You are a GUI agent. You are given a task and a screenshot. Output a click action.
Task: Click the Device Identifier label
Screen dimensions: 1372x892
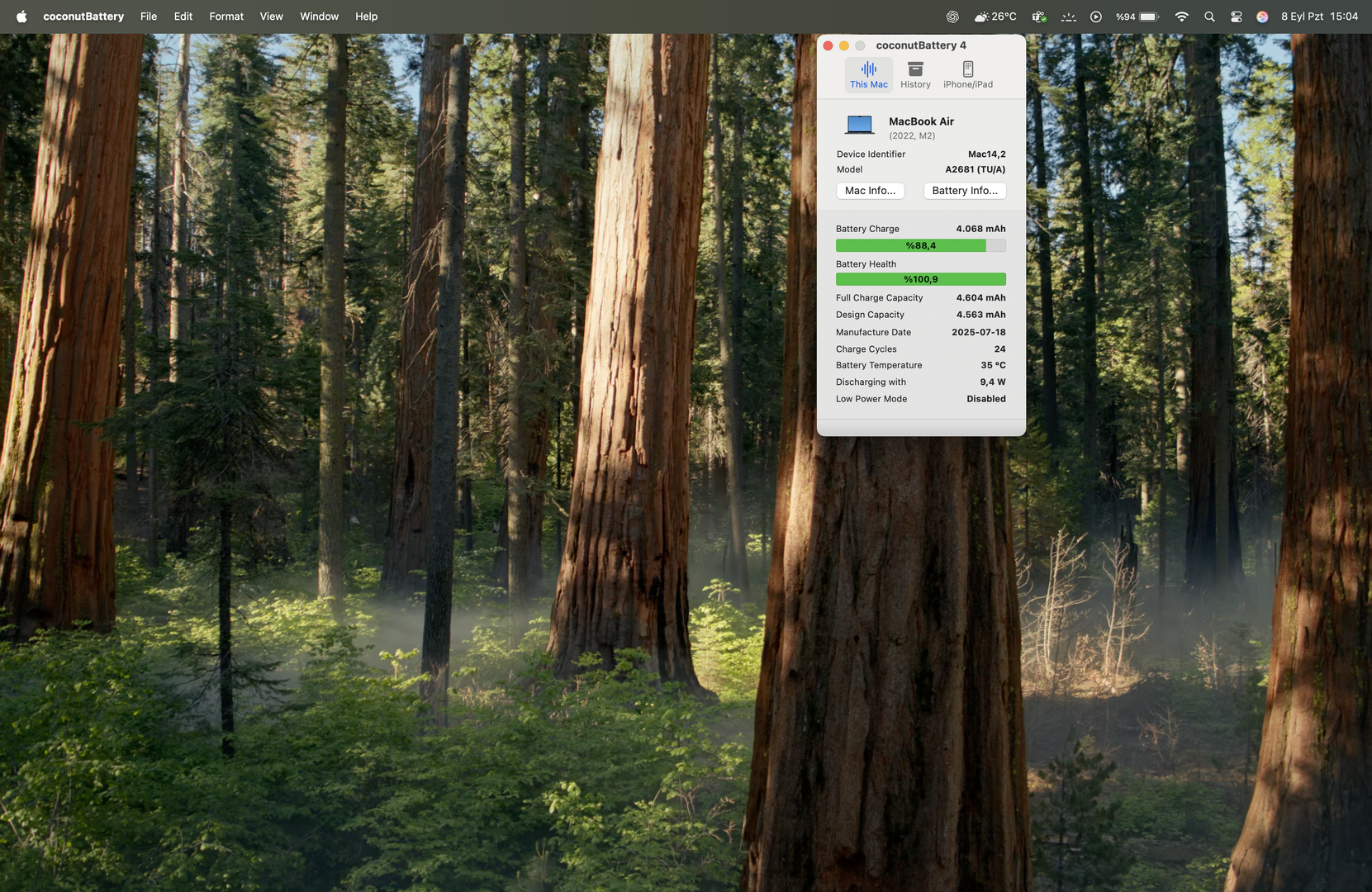871,154
